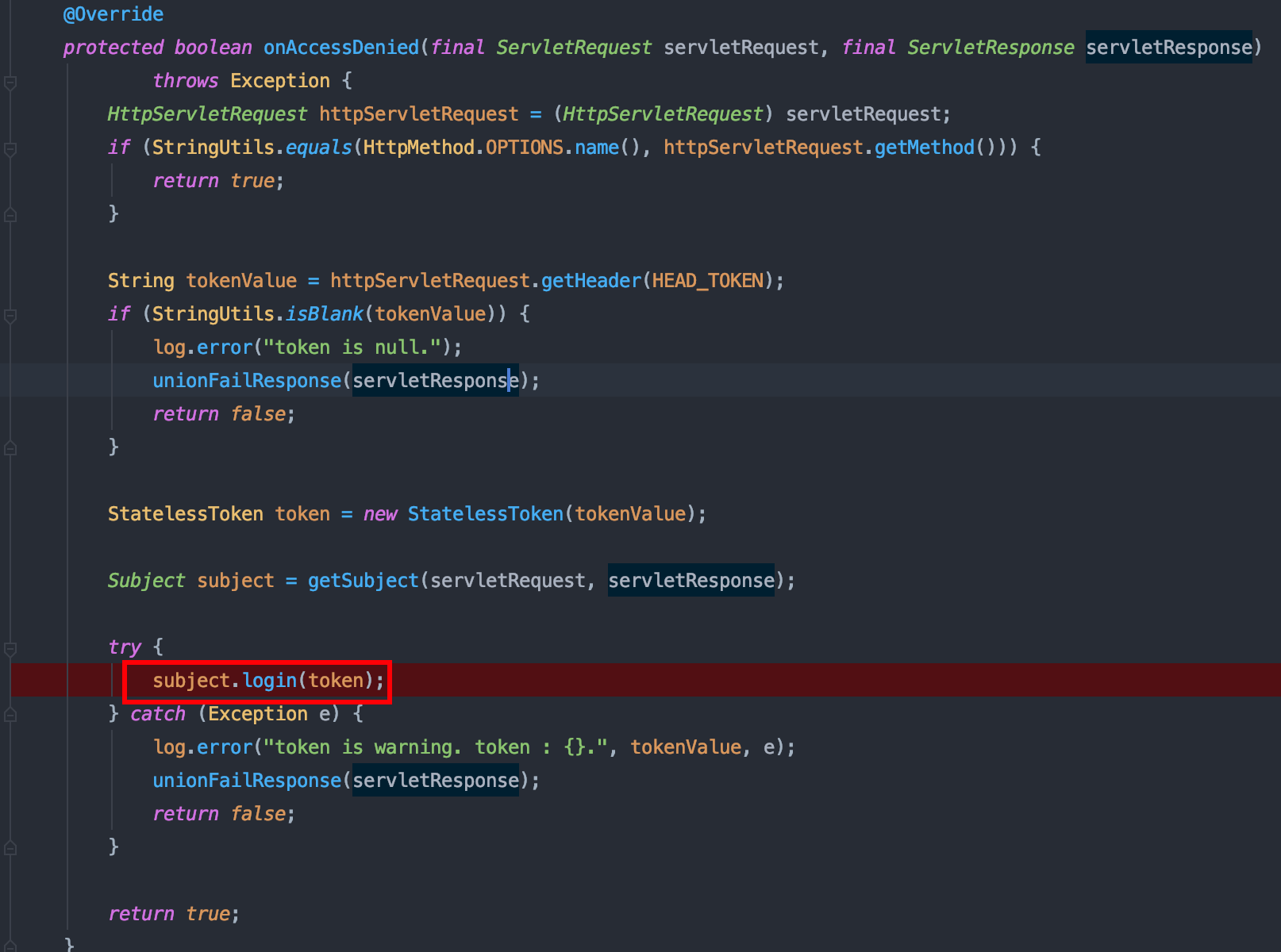Click the getSubject method call
Image resolution: width=1281 pixels, height=952 pixels.
coord(363,581)
